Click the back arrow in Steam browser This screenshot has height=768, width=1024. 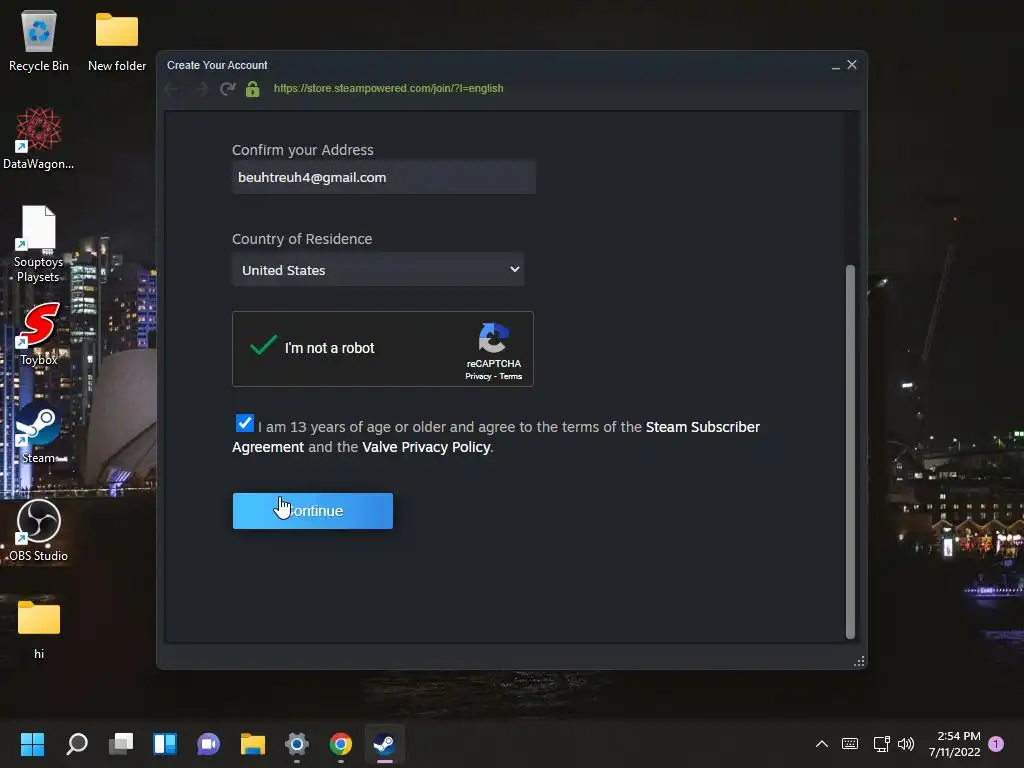tap(172, 89)
